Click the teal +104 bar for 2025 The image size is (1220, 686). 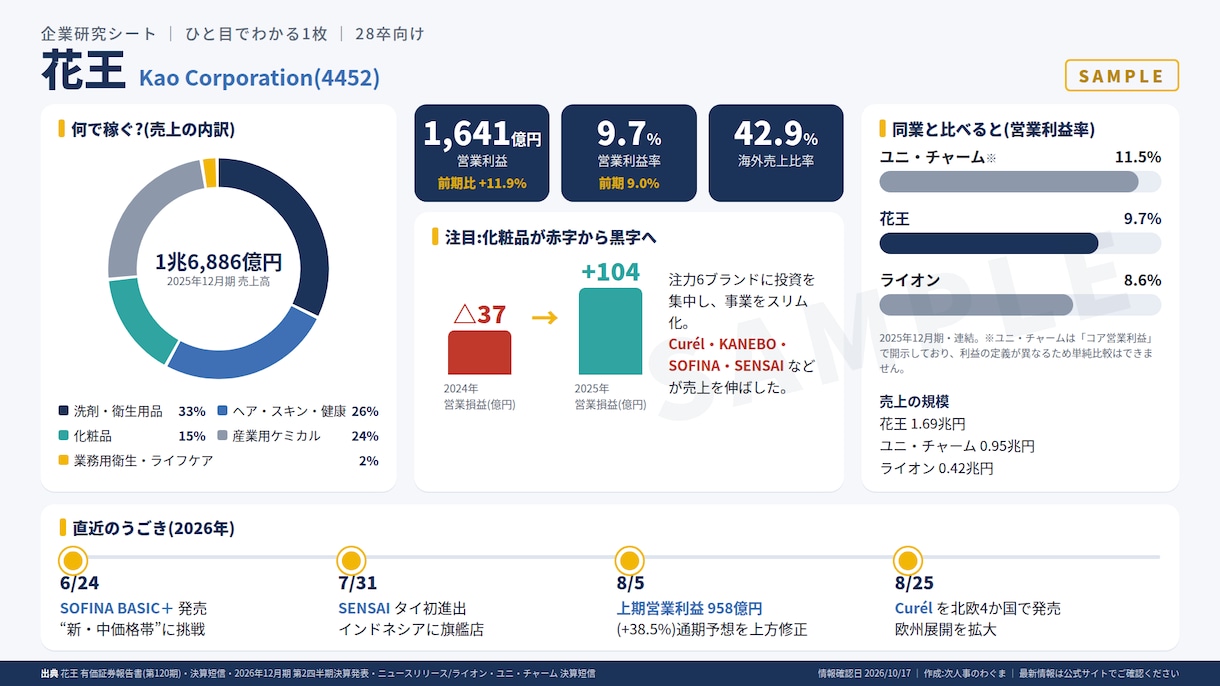tap(610, 331)
